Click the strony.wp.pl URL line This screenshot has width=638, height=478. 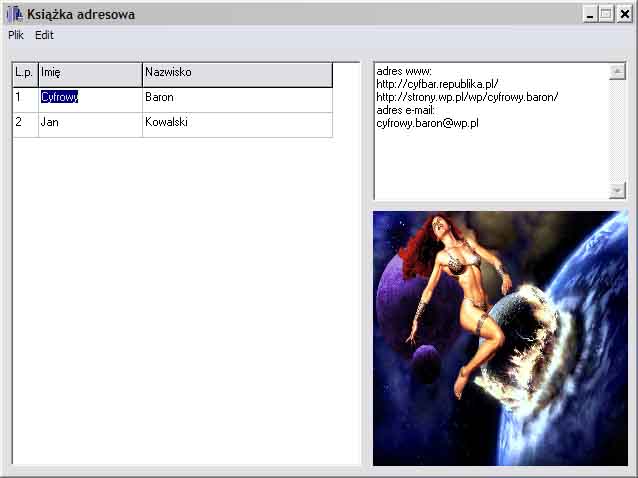point(467,97)
